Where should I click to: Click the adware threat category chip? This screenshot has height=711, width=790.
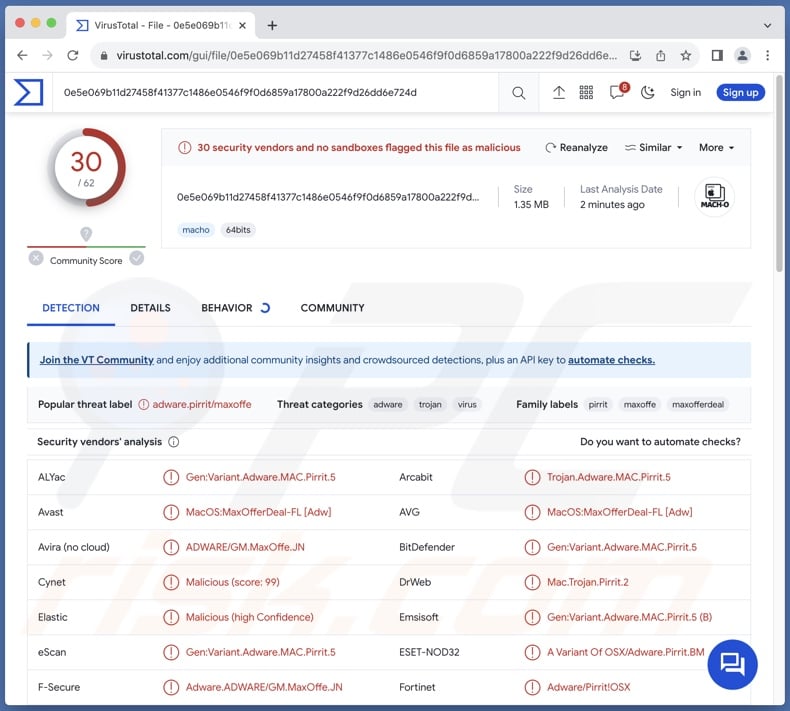click(x=388, y=405)
